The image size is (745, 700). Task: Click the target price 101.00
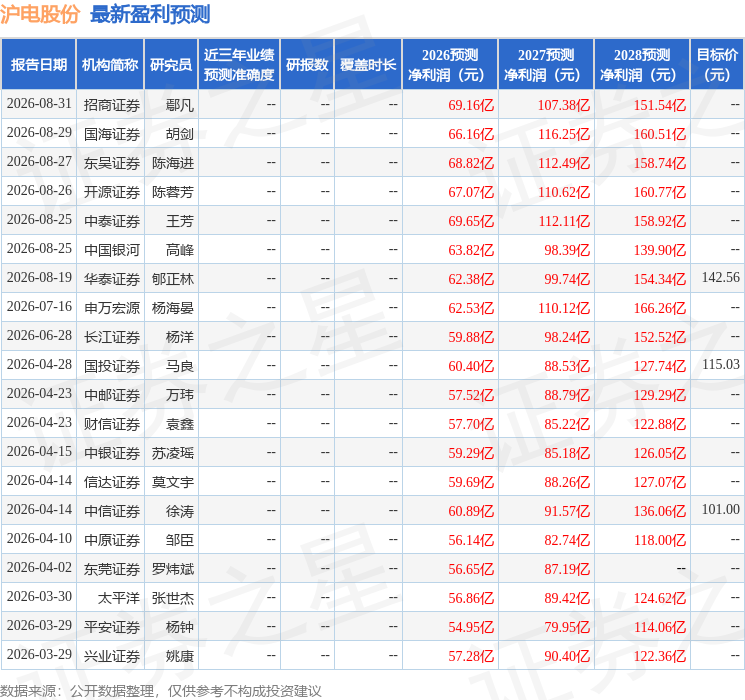point(721,509)
